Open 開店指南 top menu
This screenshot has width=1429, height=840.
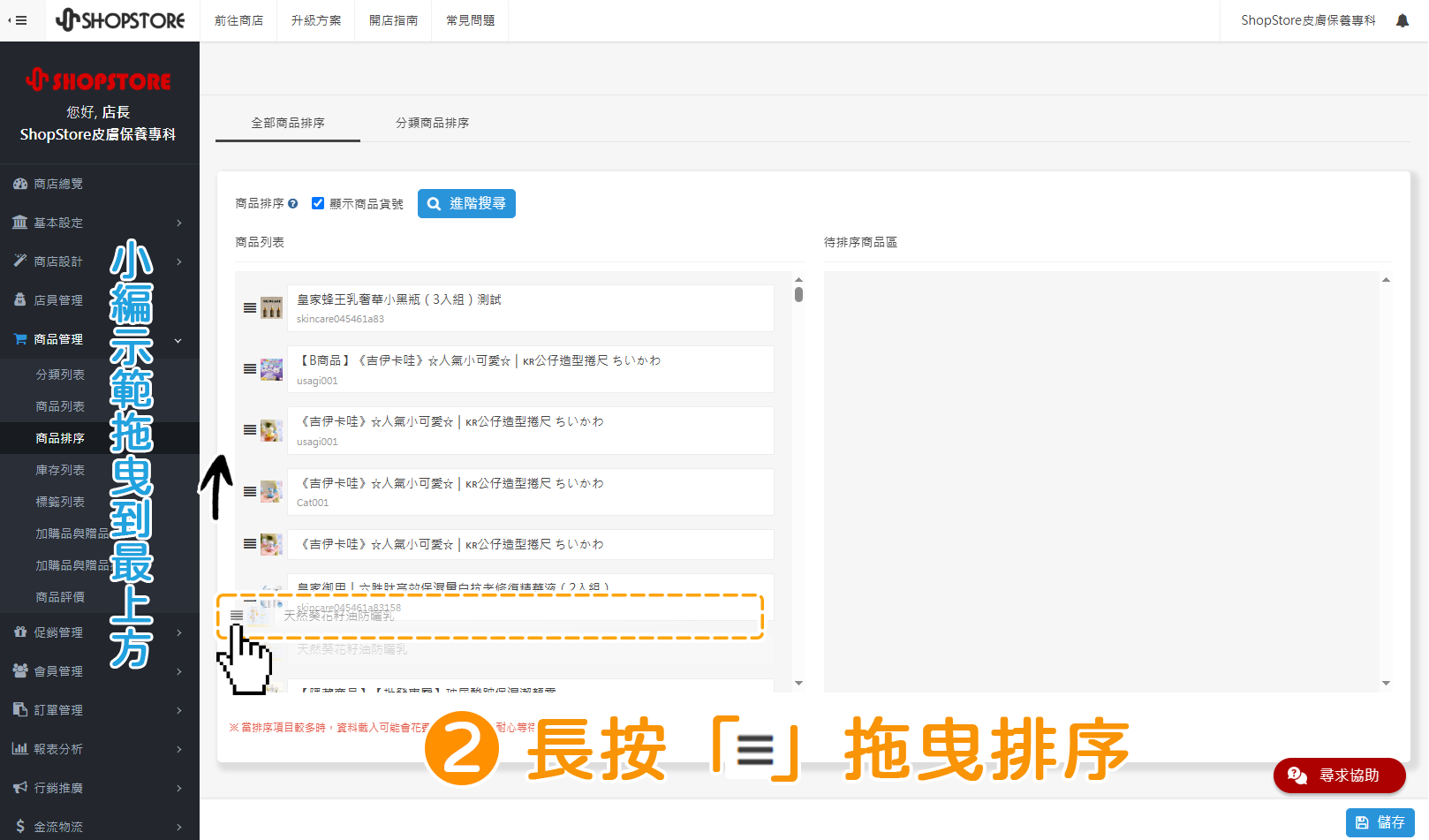(x=394, y=20)
